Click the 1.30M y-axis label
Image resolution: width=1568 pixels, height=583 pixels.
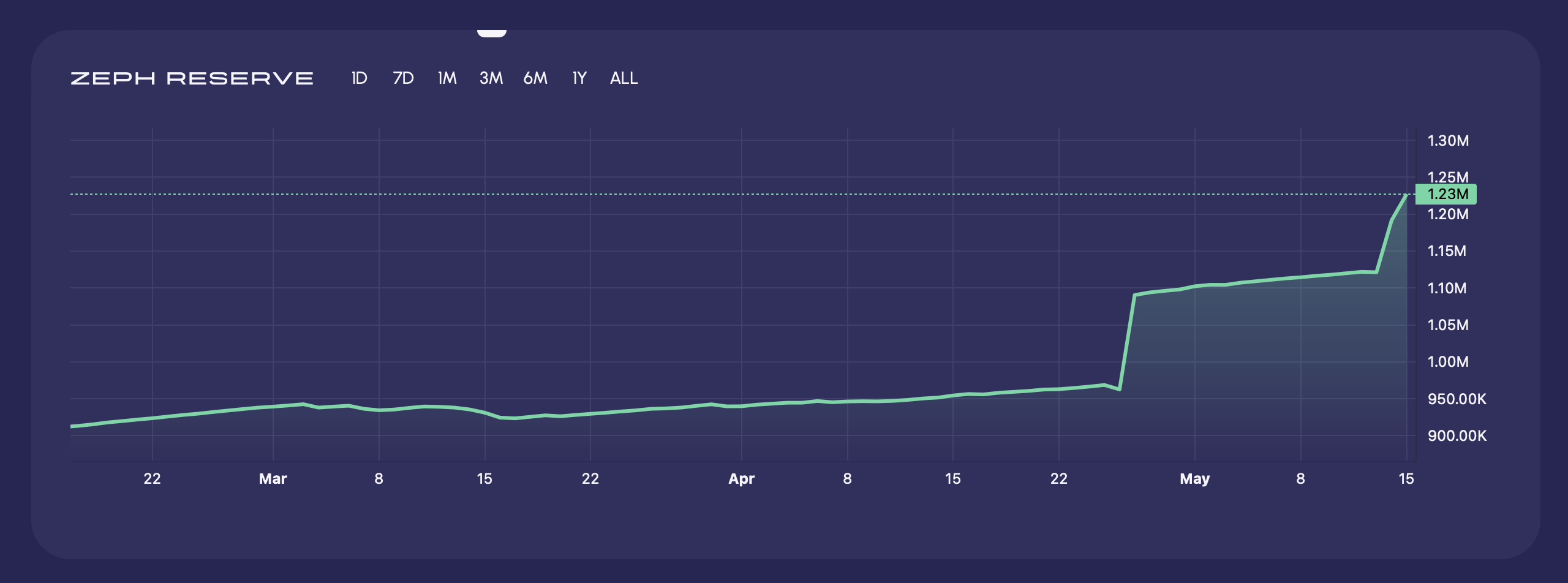[1448, 141]
